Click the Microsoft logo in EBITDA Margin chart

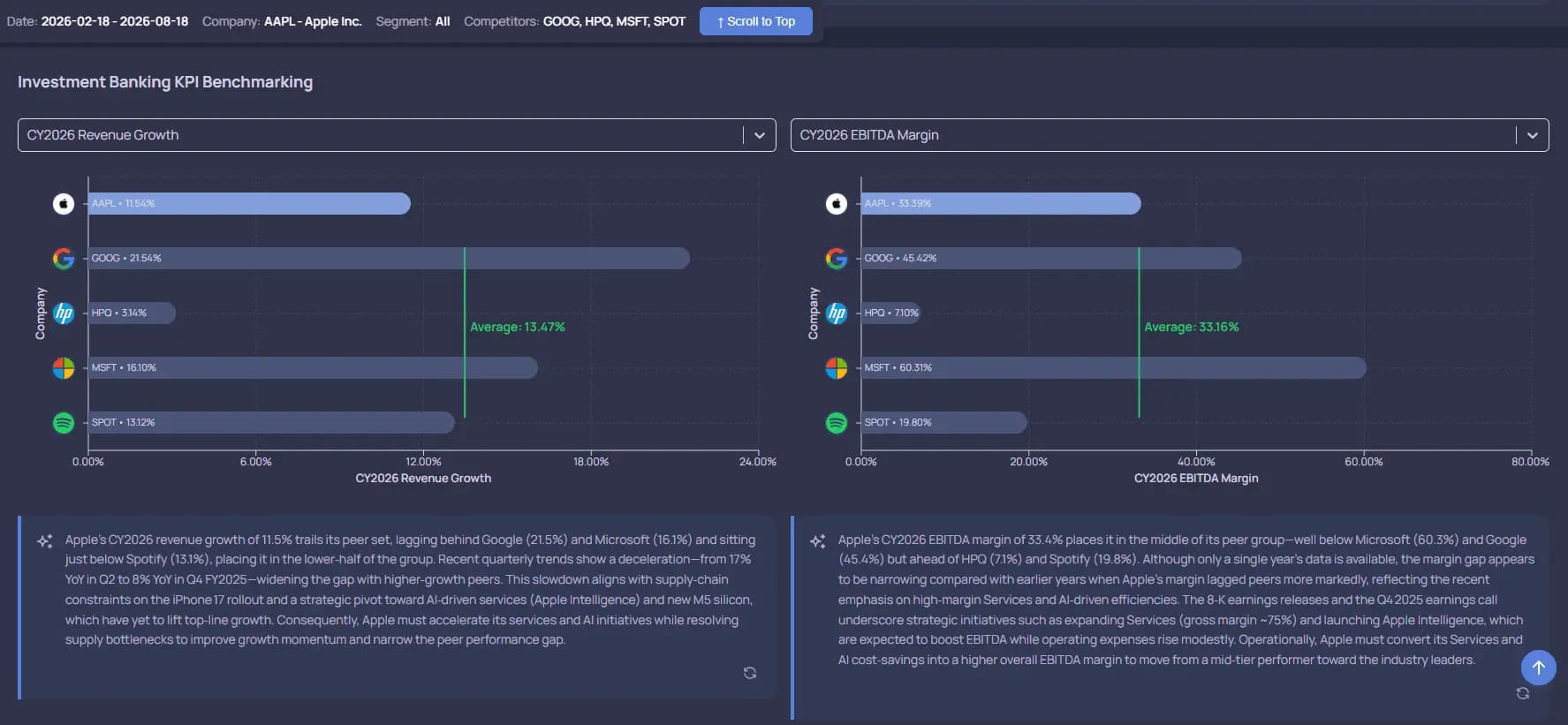837,368
